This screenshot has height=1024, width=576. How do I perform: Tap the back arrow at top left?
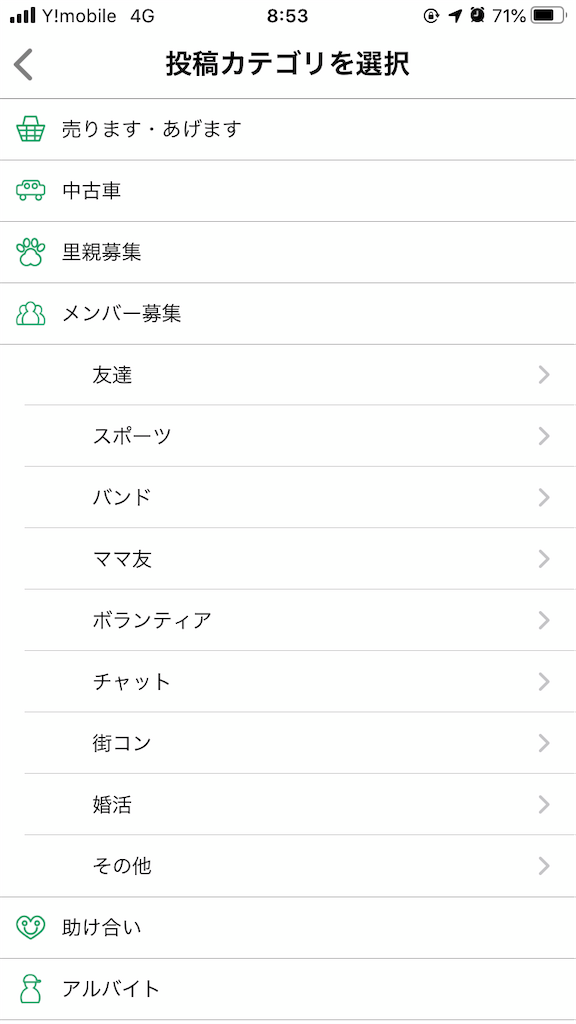click(x=24, y=62)
